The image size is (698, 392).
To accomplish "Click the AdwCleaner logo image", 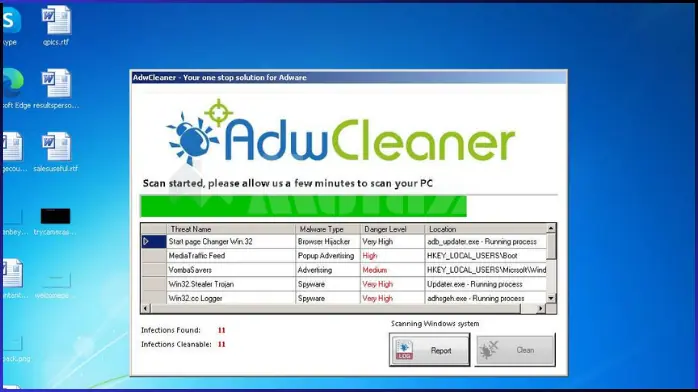I will 341,132.
